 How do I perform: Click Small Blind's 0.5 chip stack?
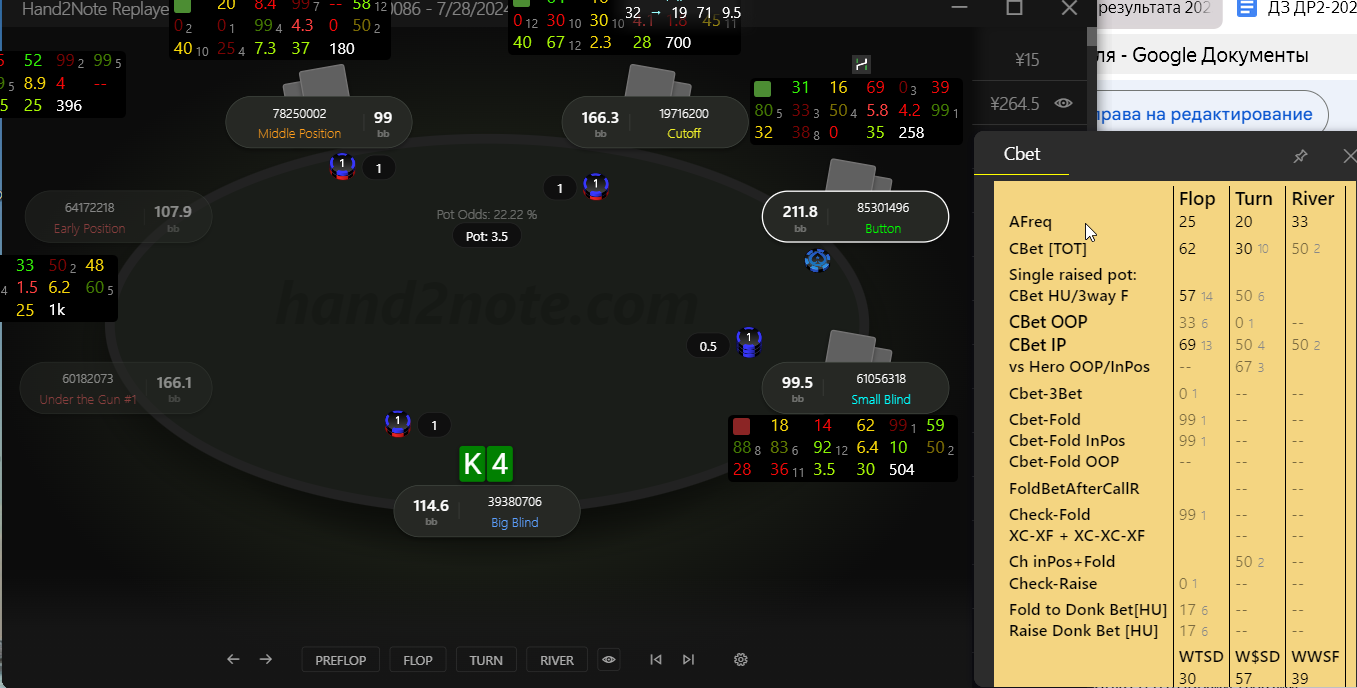[x=748, y=342]
